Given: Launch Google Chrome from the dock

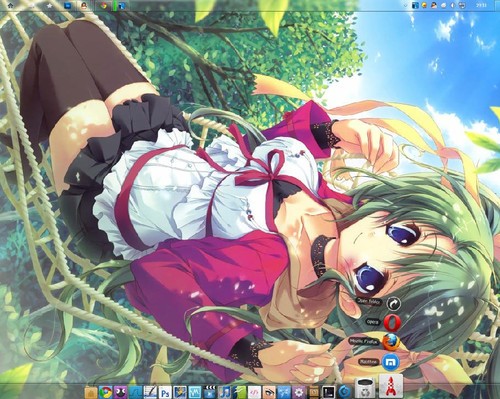Looking at the screenshot, I should click(105, 392).
